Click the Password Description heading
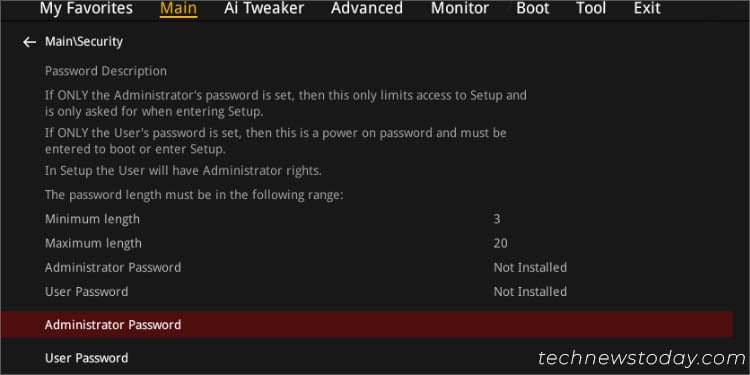The width and height of the screenshot is (750, 375). click(106, 71)
